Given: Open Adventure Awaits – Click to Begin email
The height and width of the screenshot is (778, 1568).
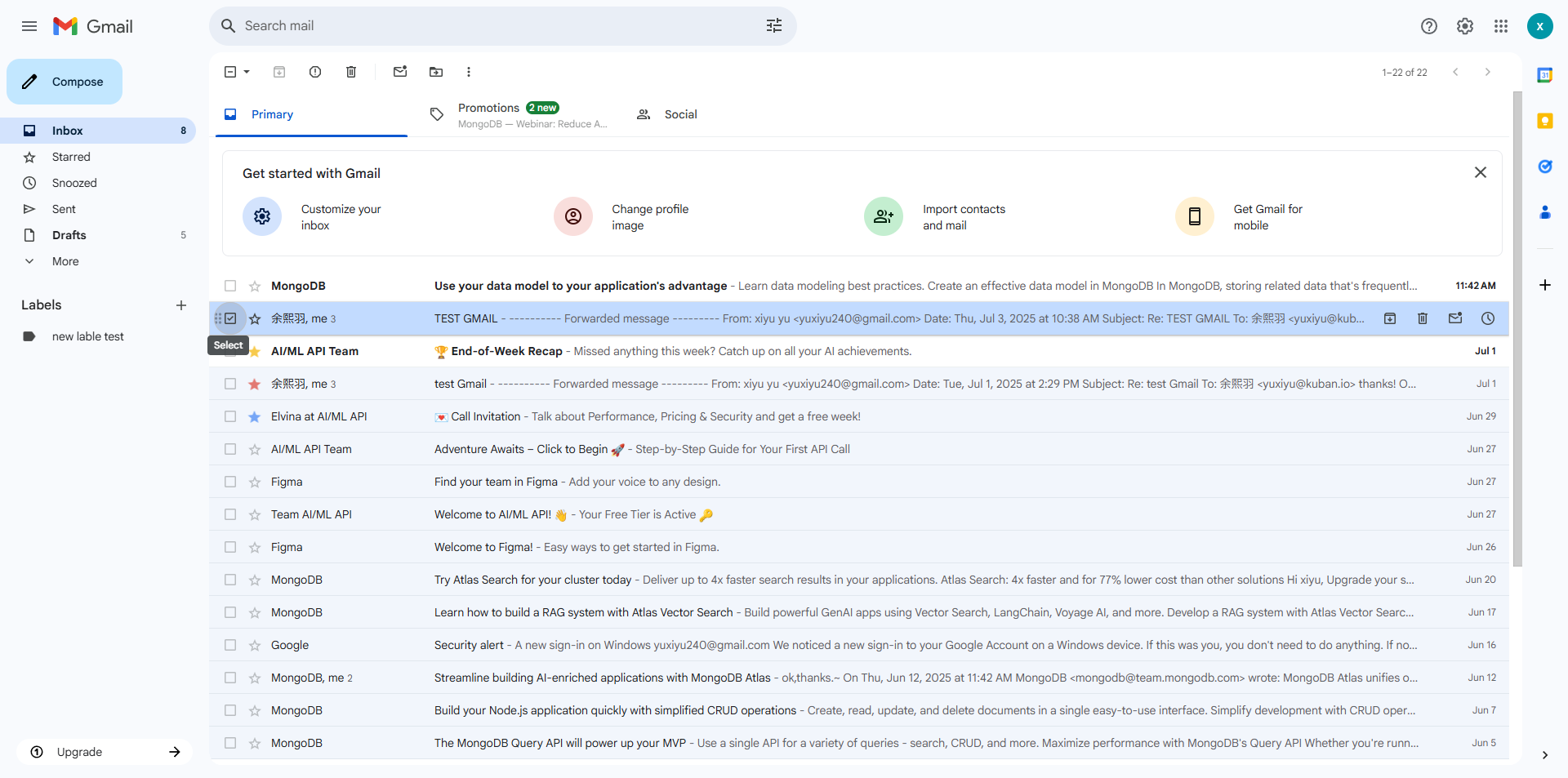Looking at the screenshot, I should pos(859,449).
